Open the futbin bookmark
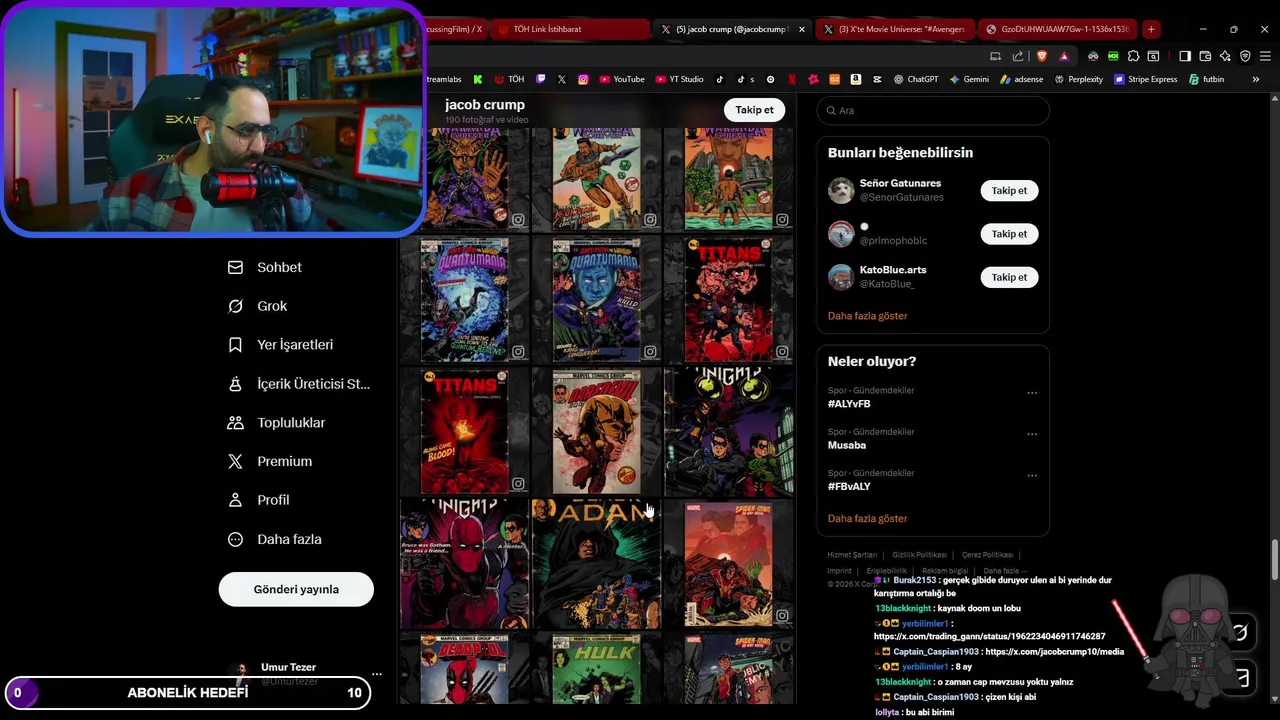 click(1207, 79)
